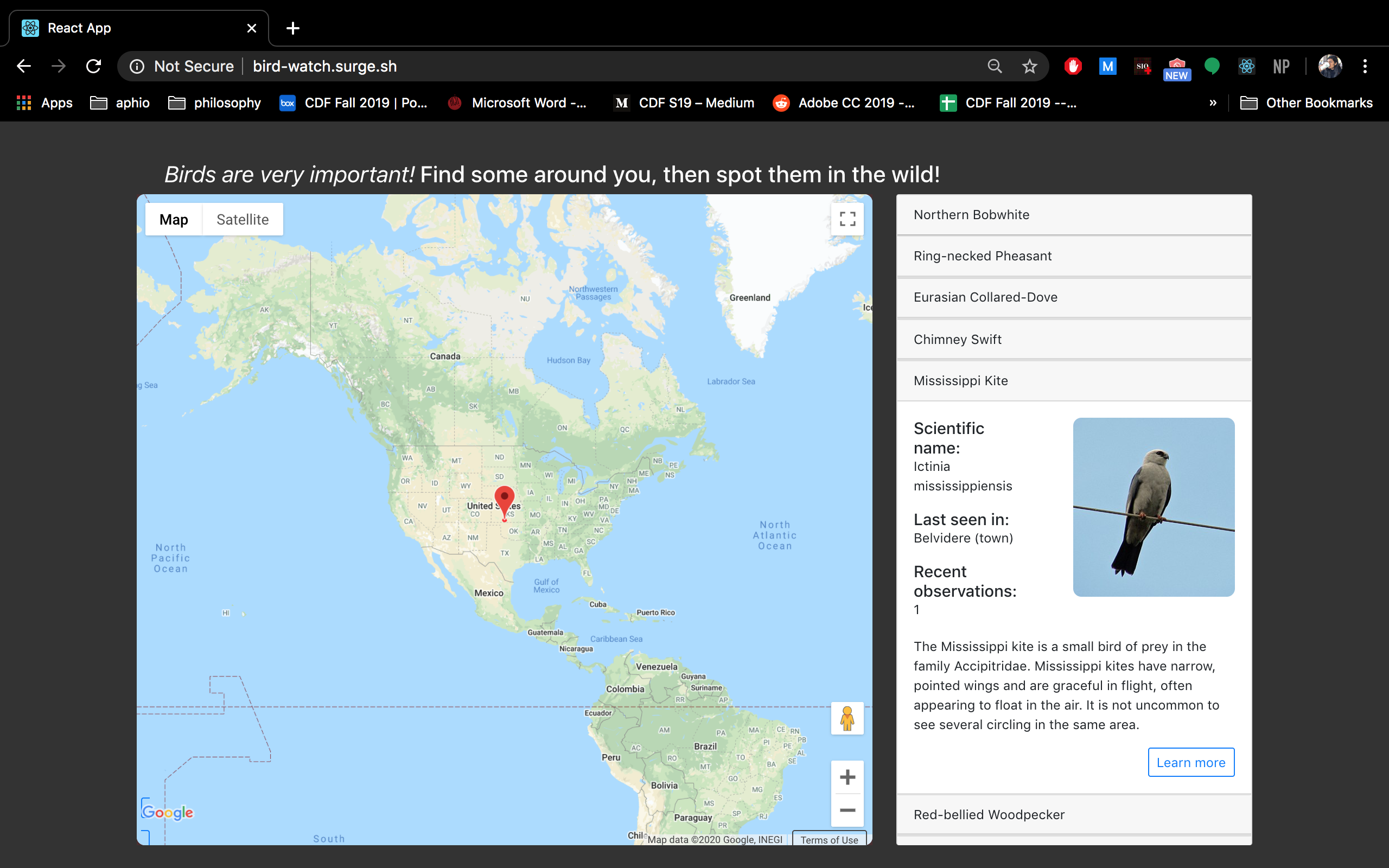Open Chrome three-dot menu
The width and height of the screenshot is (1389, 868).
point(1365,67)
